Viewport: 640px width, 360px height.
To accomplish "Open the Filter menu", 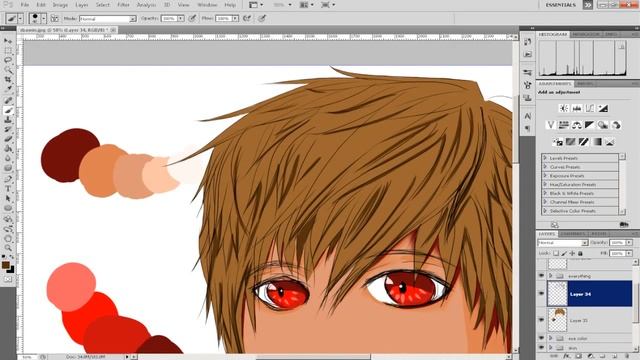I will 123,5.
